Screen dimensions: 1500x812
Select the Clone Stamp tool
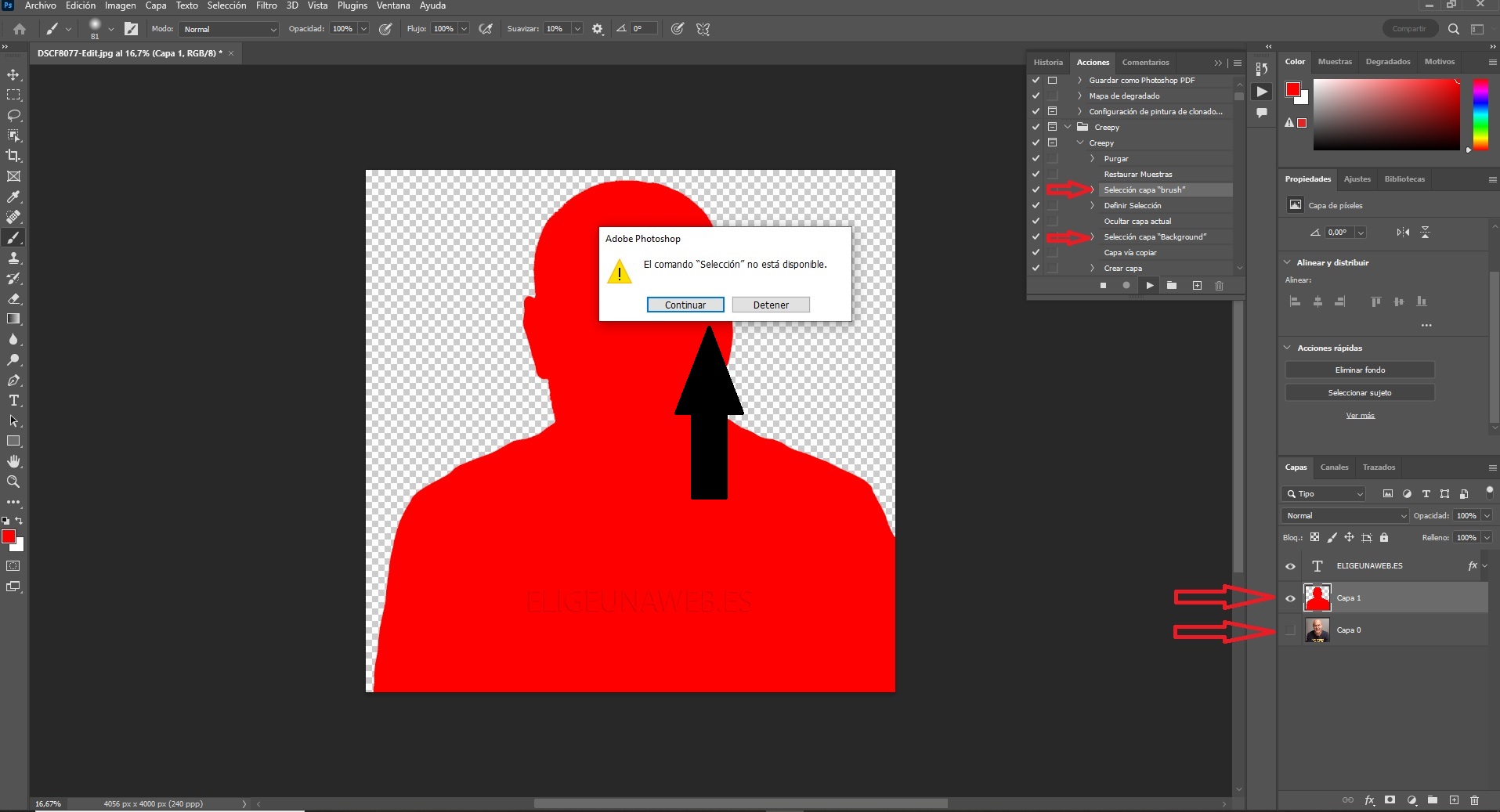pos(13,258)
